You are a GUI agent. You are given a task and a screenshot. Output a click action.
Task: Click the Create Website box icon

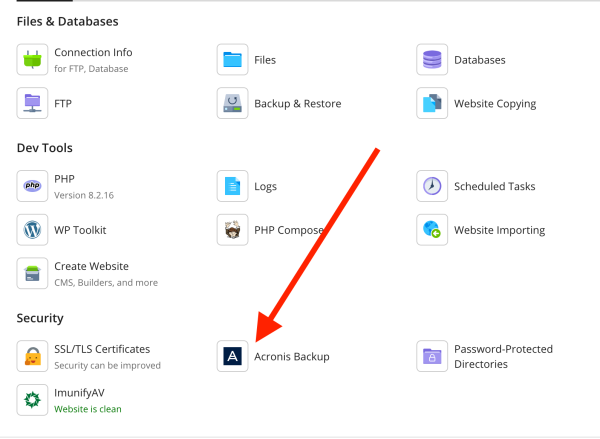click(x=33, y=273)
